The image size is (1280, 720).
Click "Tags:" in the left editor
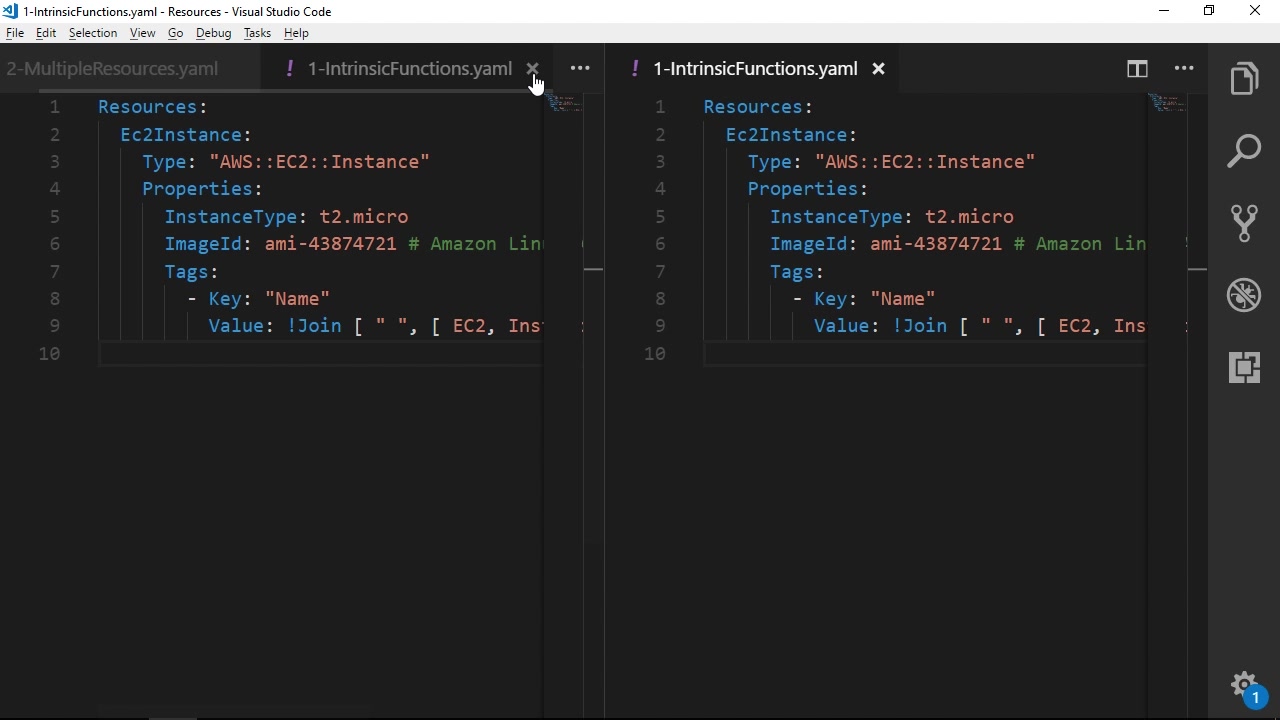pyautogui.click(x=191, y=272)
